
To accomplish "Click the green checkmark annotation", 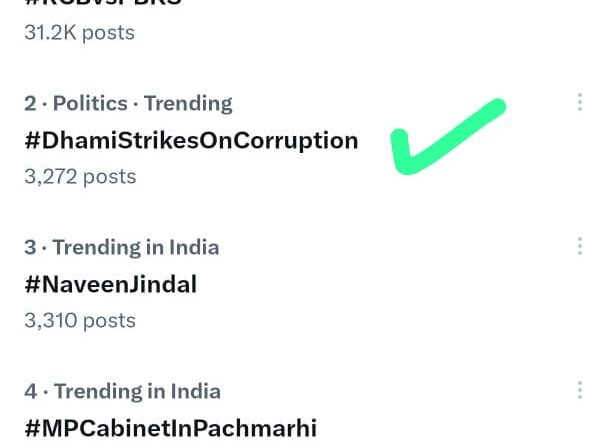I will click(x=445, y=138).
